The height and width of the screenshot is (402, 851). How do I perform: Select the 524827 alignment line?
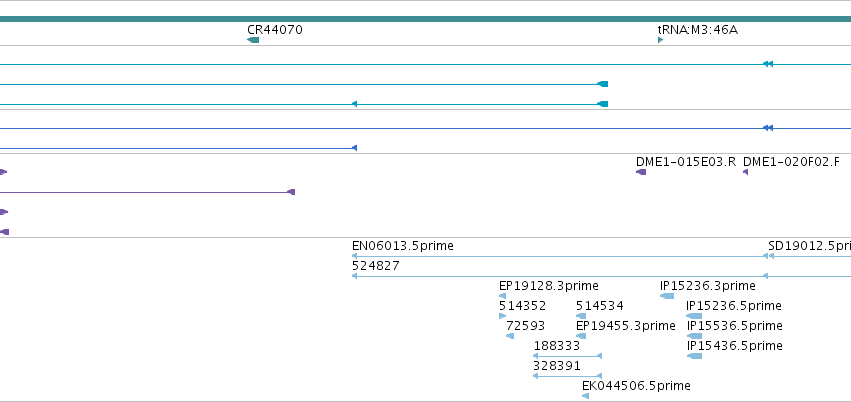tap(560, 276)
